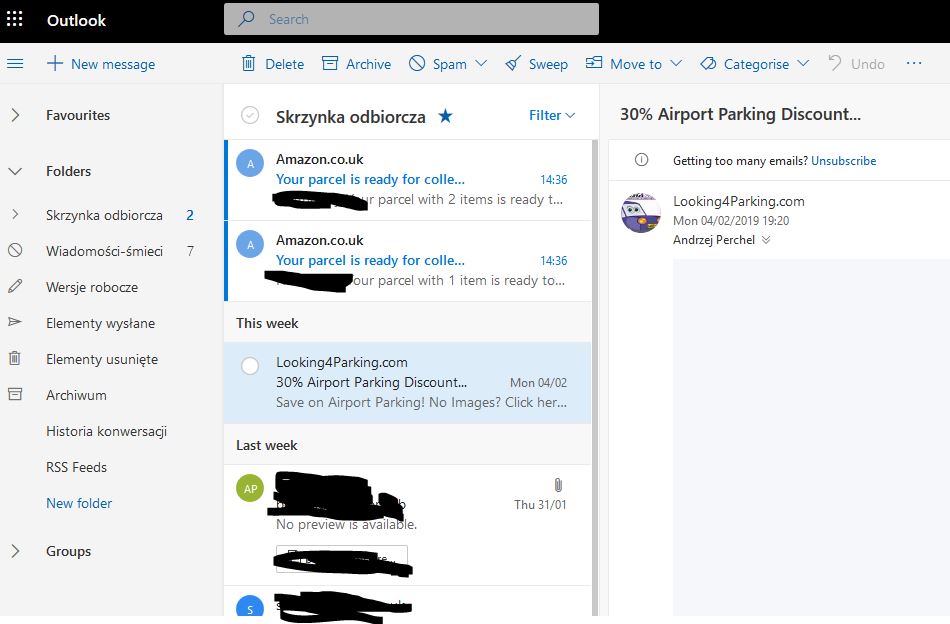Toggle the select-all circle in inbox header
The height and width of the screenshot is (624, 950).
click(x=250, y=115)
